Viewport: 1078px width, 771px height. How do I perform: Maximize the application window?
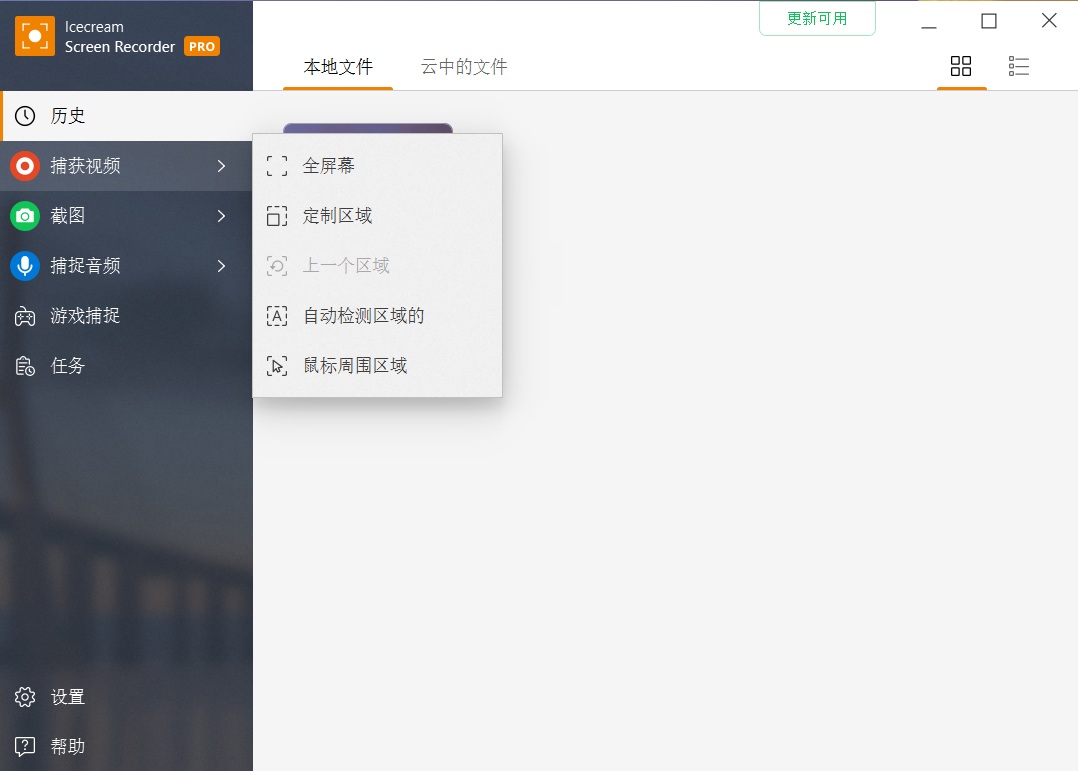coord(989,21)
